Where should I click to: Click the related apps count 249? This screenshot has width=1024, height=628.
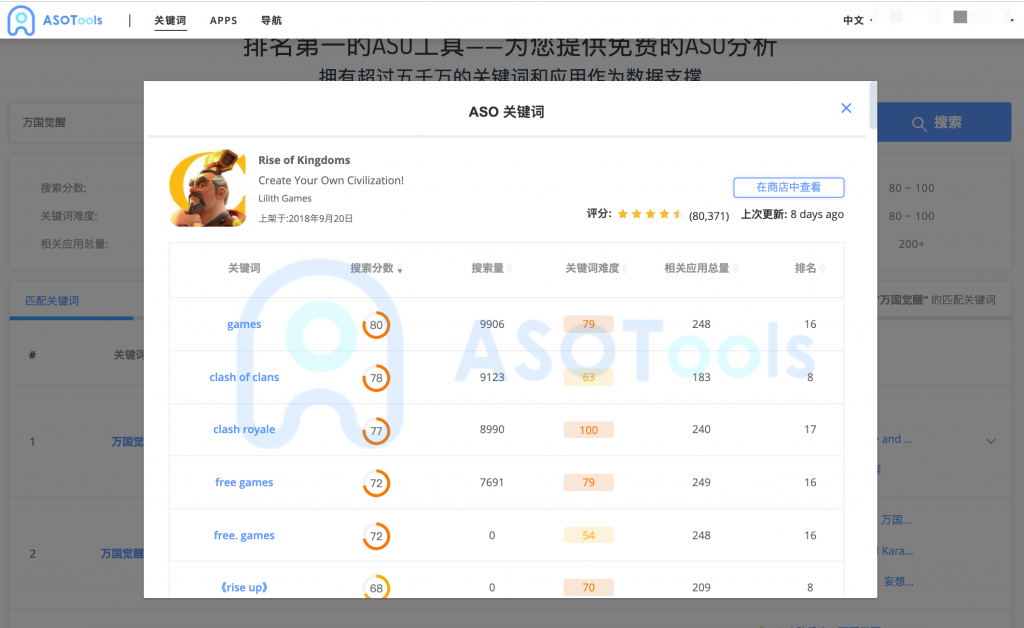pos(701,482)
